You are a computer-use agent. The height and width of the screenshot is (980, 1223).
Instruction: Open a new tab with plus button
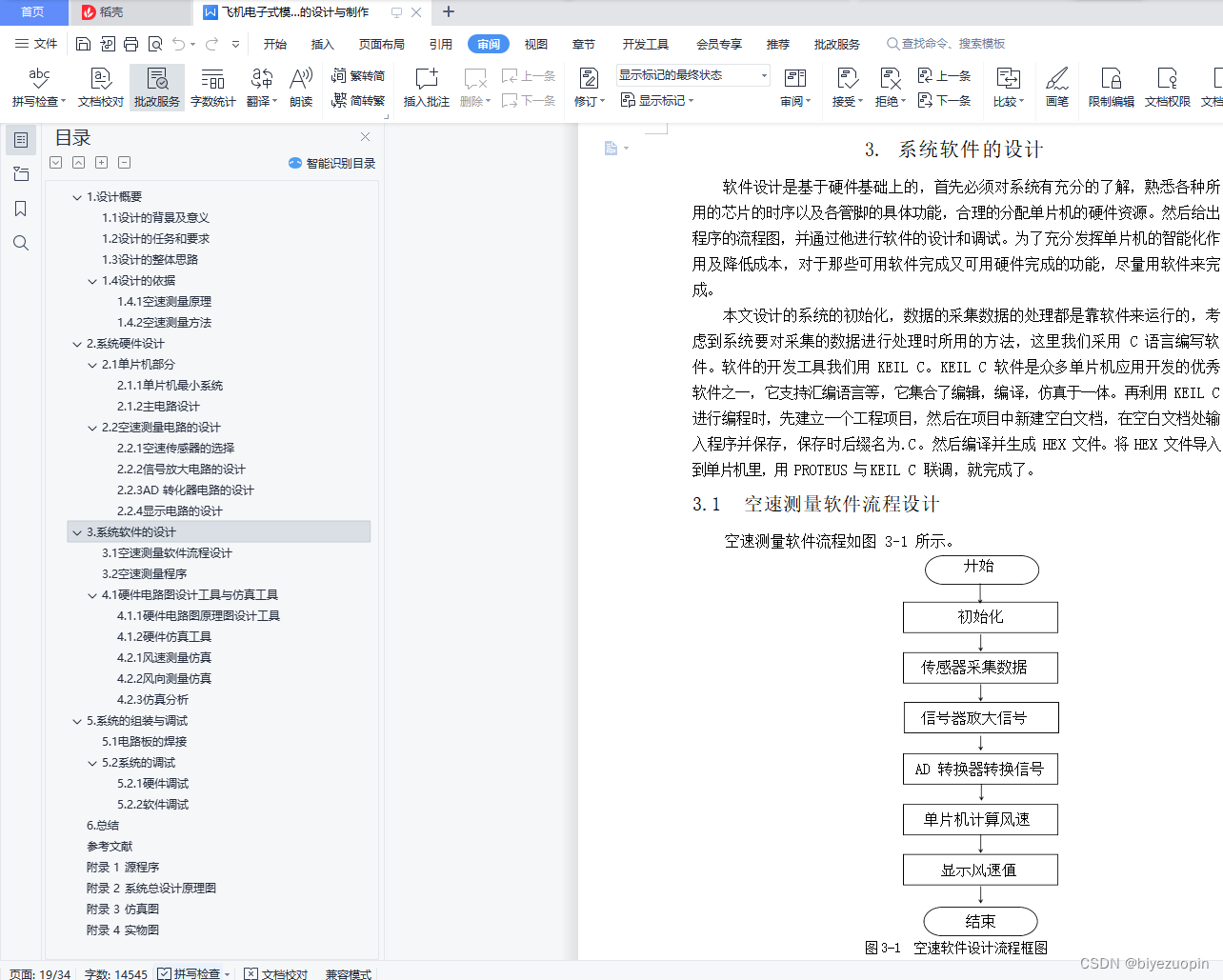[x=449, y=12]
